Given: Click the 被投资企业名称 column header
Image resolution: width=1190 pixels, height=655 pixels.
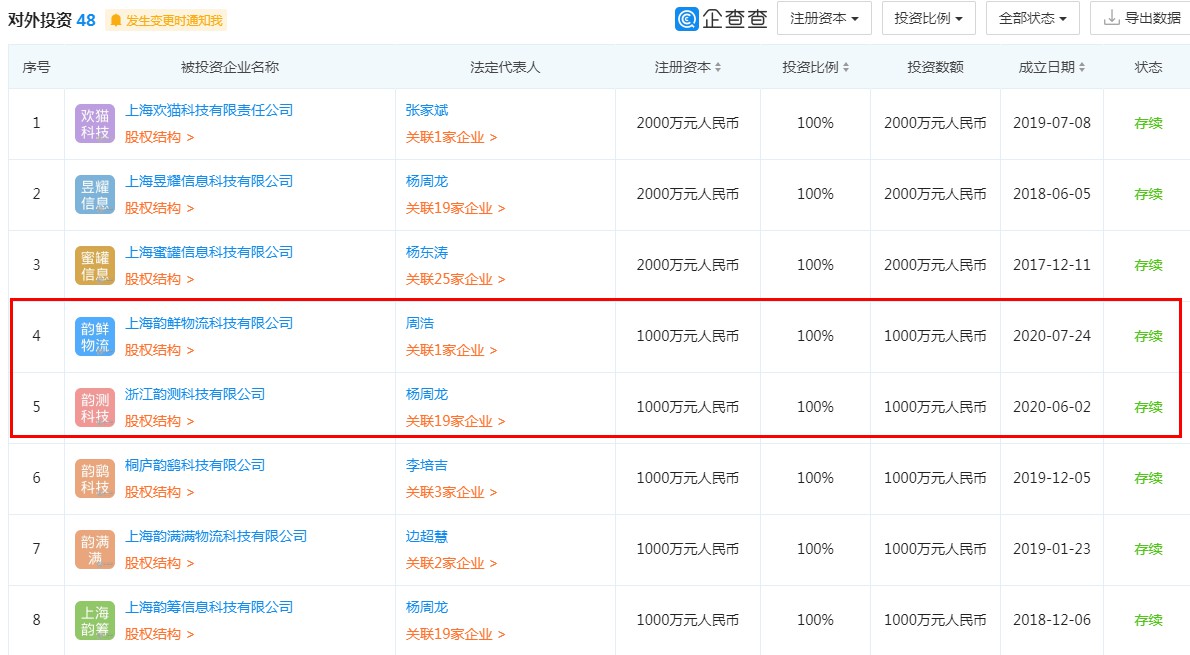Looking at the screenshot, I should [230, 68].
